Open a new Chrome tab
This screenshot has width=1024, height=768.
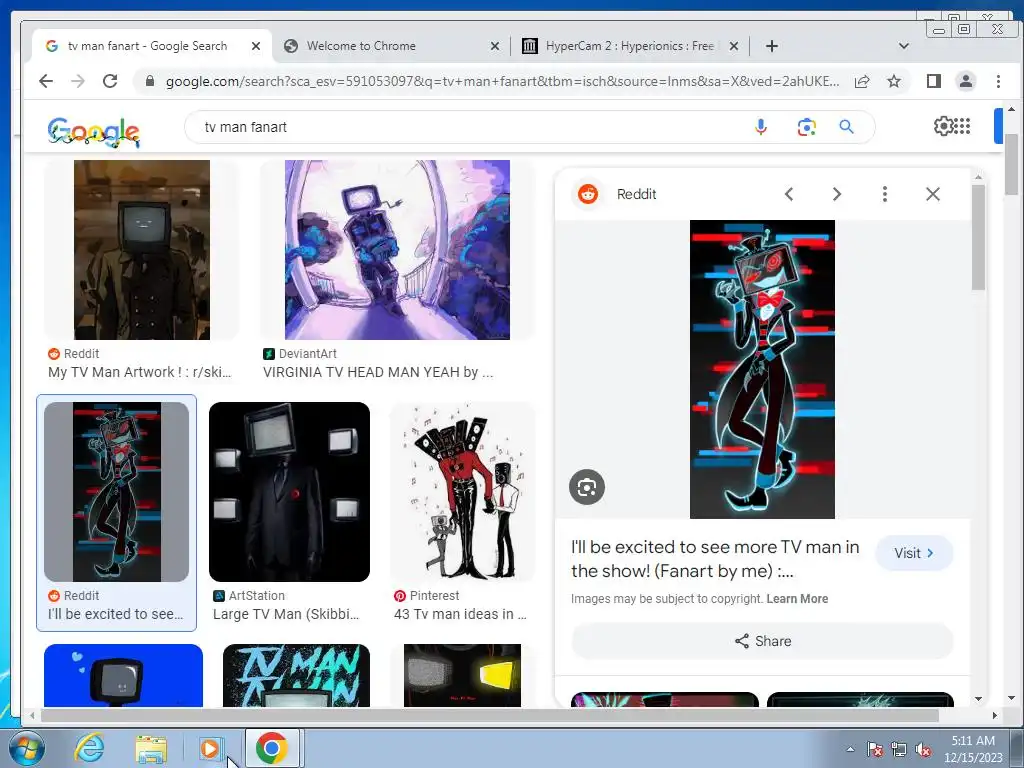(771, 46)
